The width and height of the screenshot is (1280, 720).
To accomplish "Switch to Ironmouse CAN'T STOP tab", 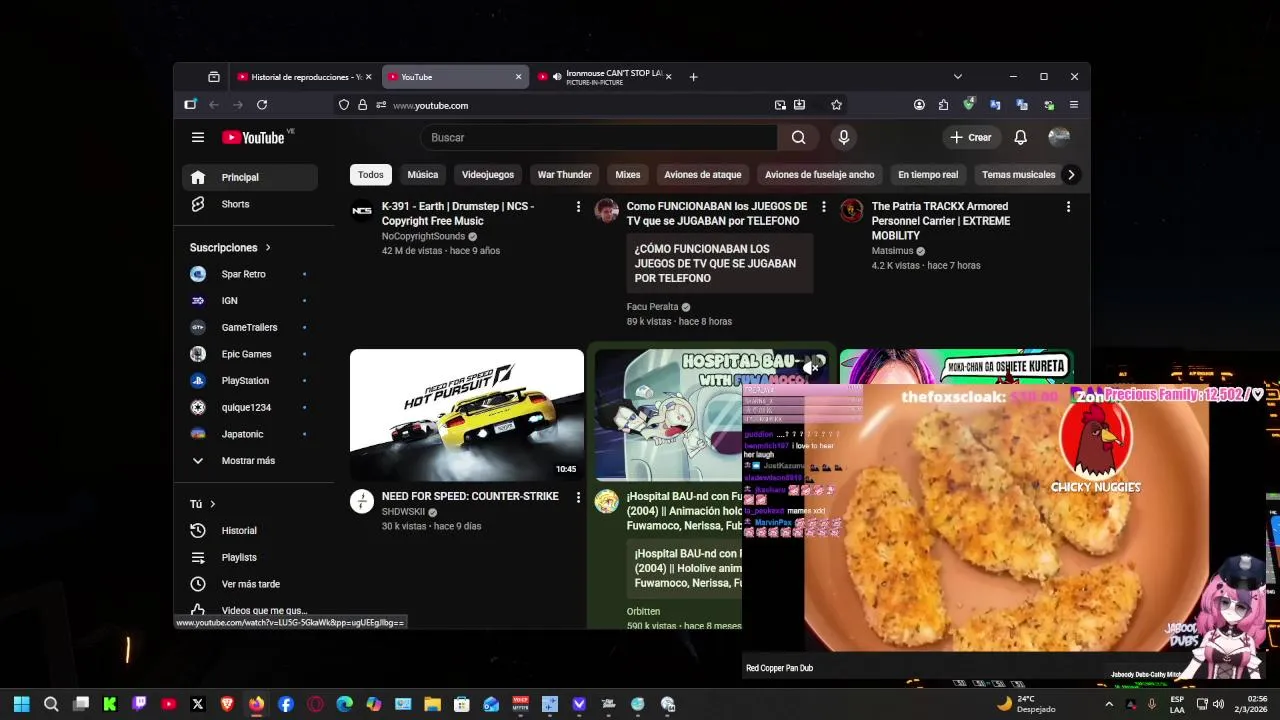I will point(605,77).
